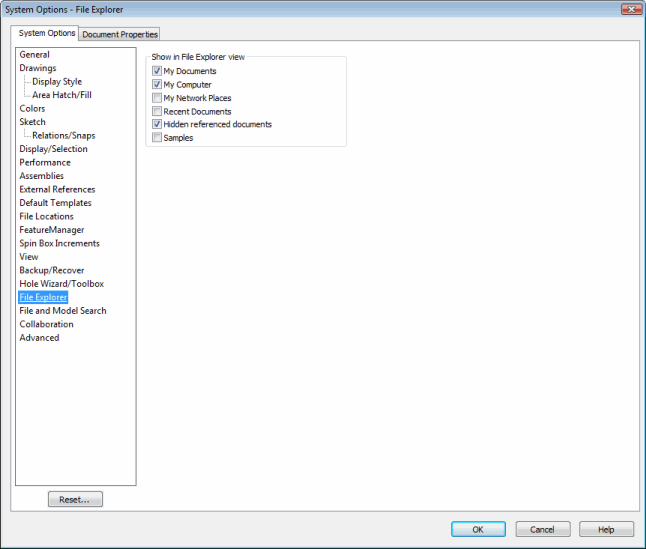Select Display Style under Drawings

tap(57, 82)
